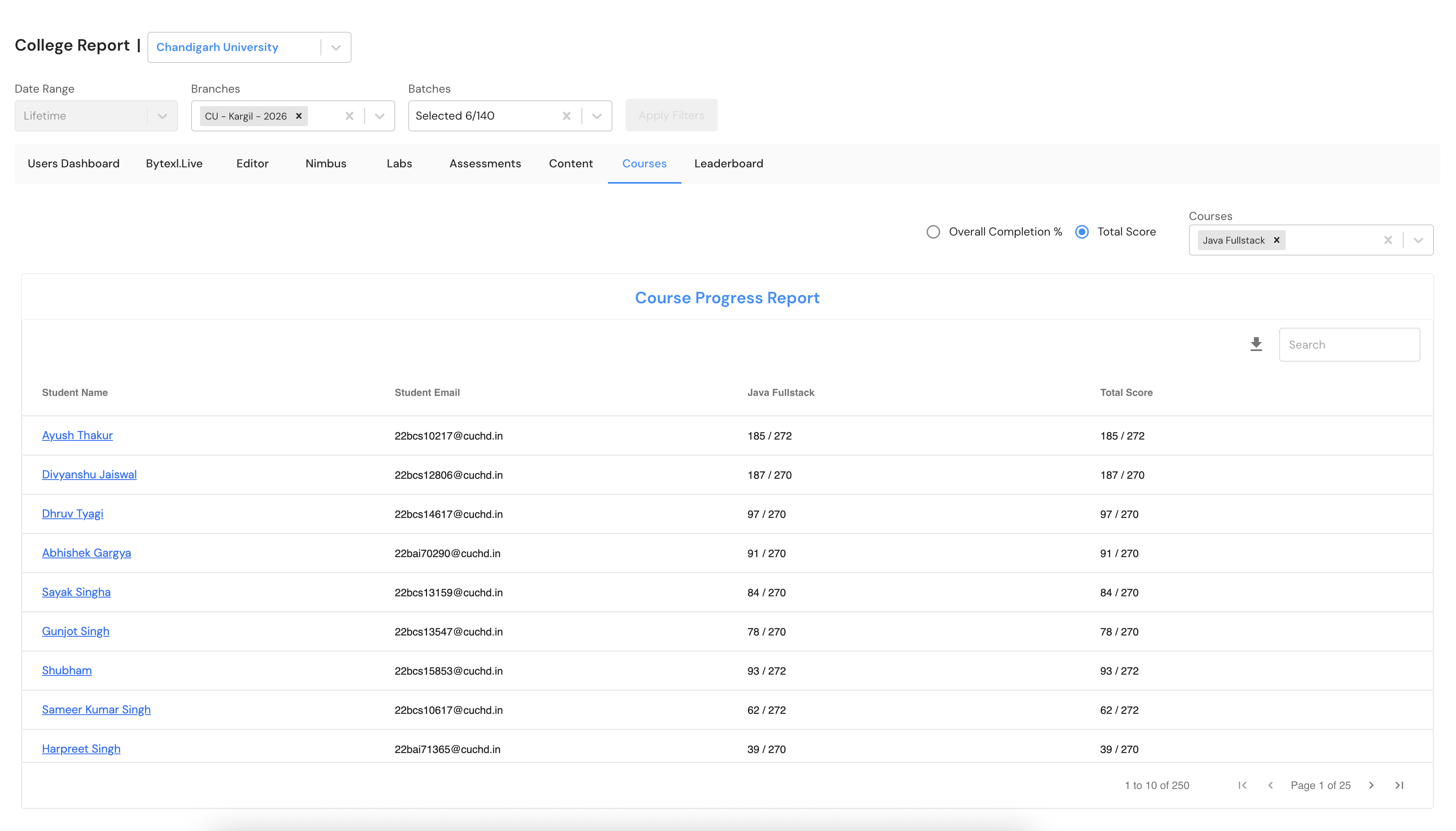The image size is (1456, 831).
Task: Click the download report icon
Action: 1256,344
